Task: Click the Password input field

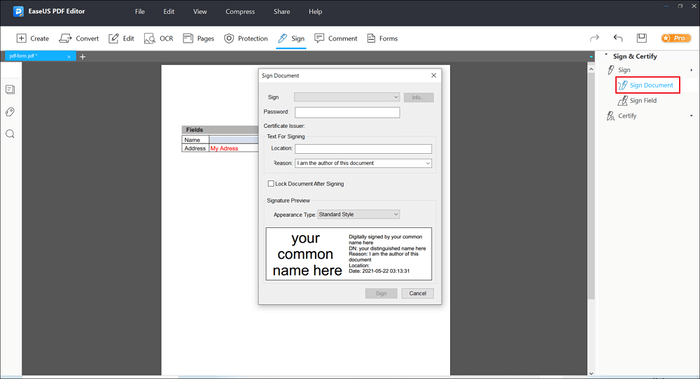Action: 347,112
